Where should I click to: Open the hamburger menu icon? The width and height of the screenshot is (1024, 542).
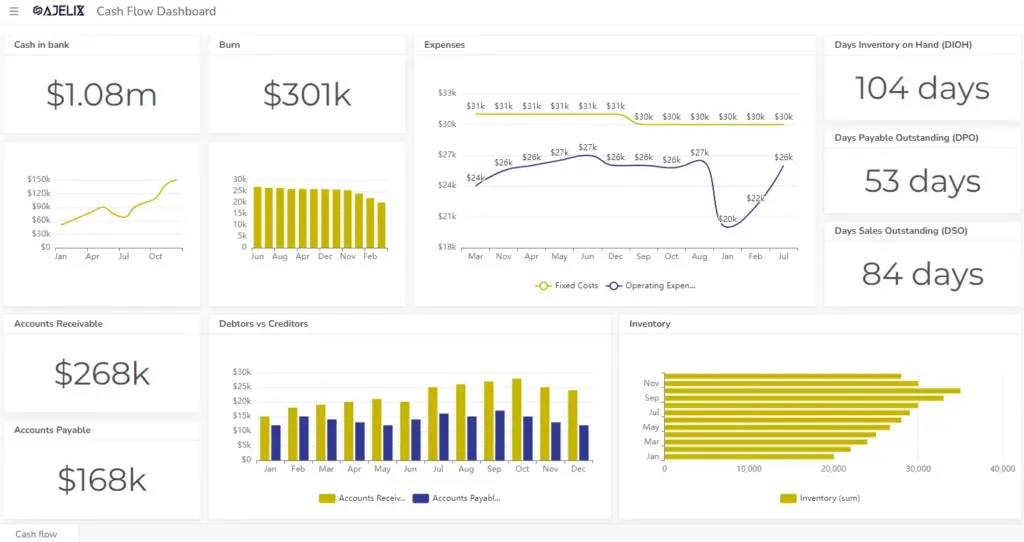pos(14,11)
